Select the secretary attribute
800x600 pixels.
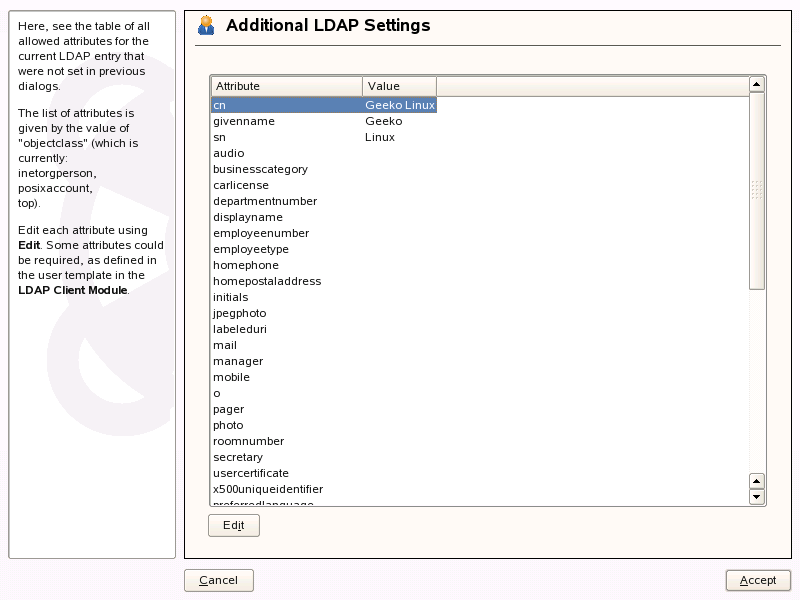pos(238,457)
